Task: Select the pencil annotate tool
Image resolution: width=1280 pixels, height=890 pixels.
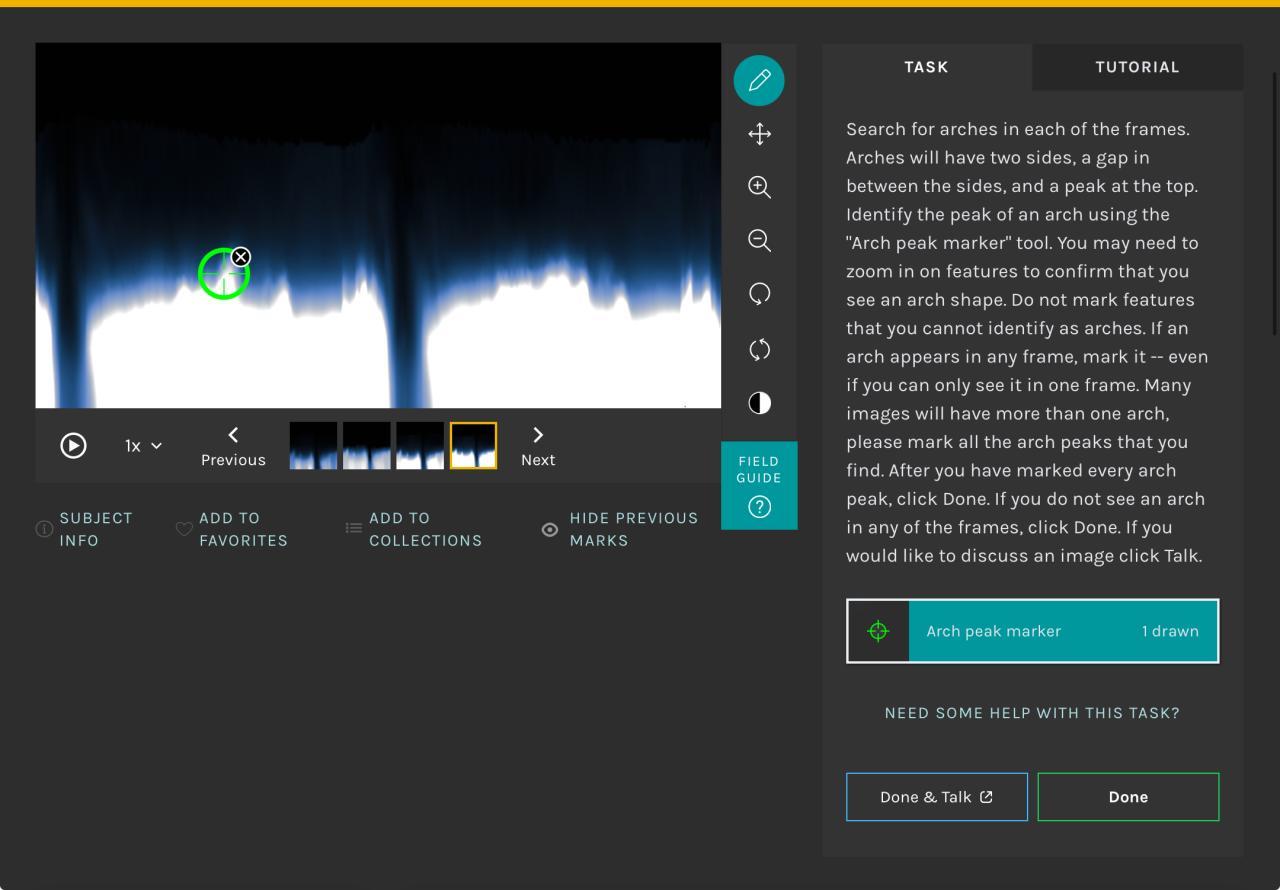Action: click(x=759, y=80)
